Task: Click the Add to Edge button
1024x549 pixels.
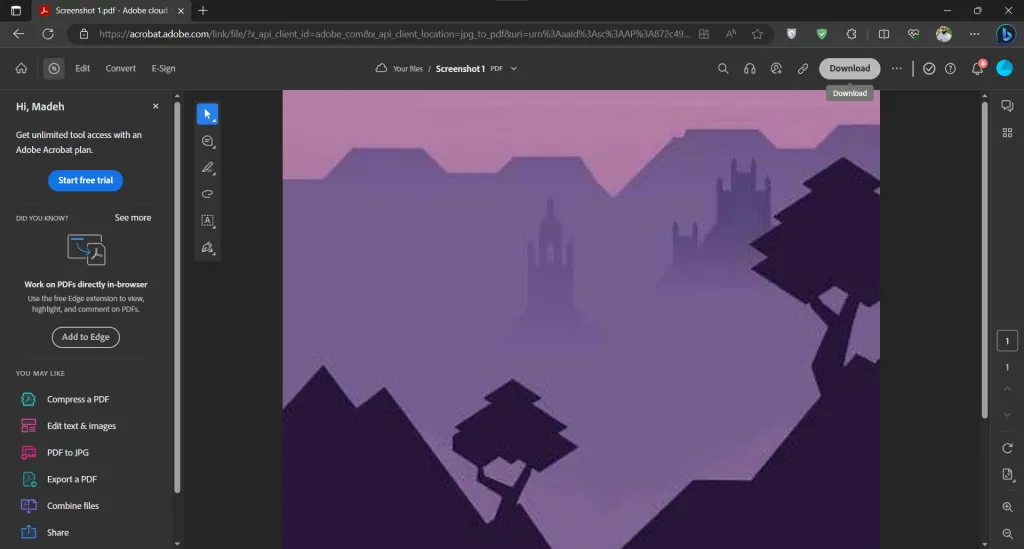Action: (x=86, y=337)
